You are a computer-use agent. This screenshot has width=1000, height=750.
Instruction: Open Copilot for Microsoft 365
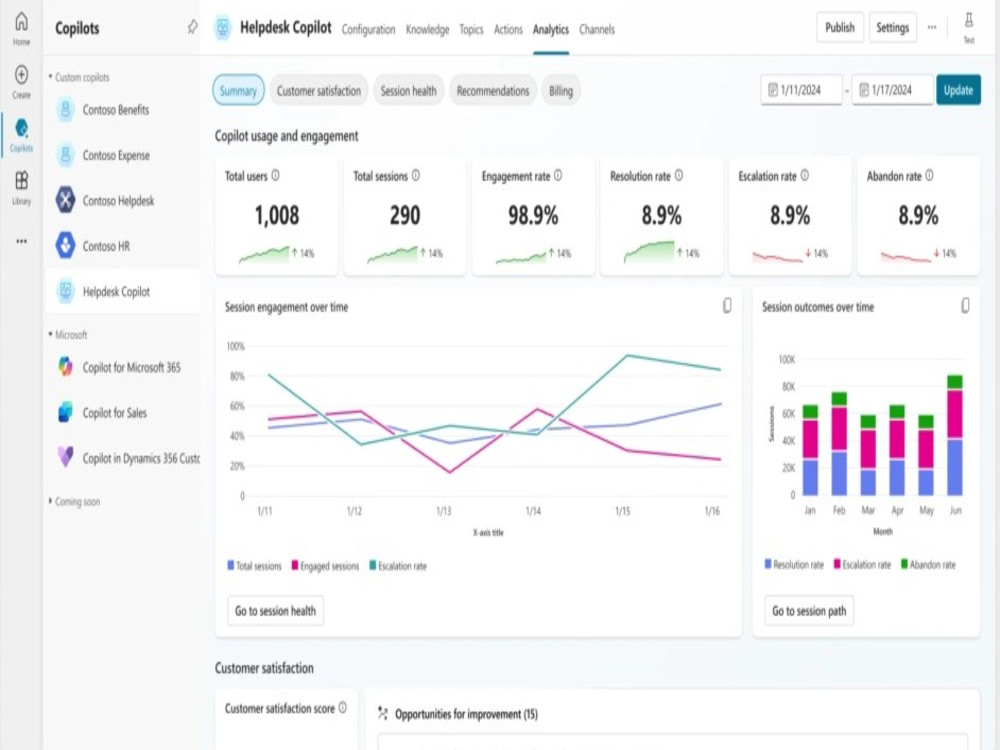click(122, 367)
